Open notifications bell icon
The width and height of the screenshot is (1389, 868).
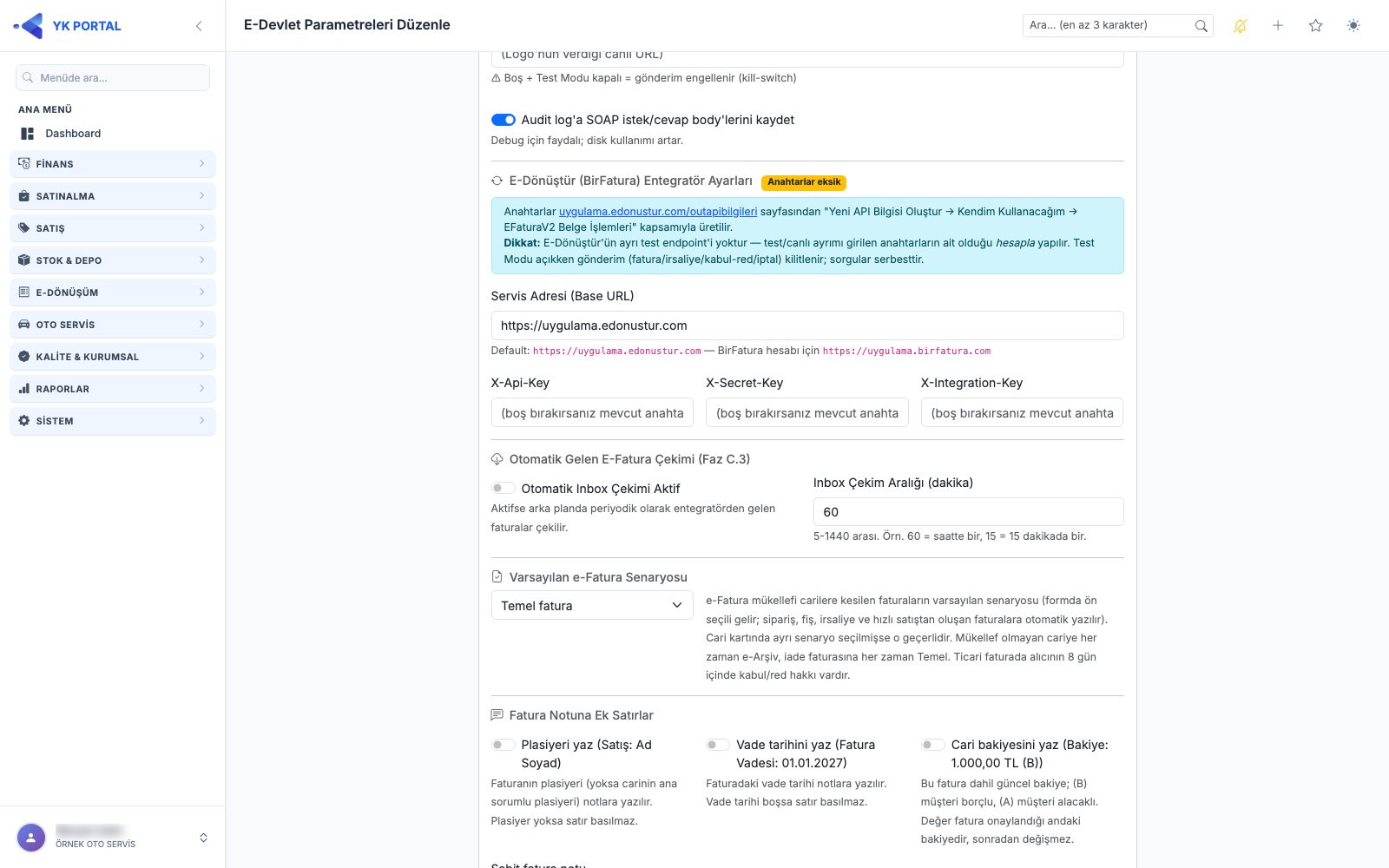1240,26
